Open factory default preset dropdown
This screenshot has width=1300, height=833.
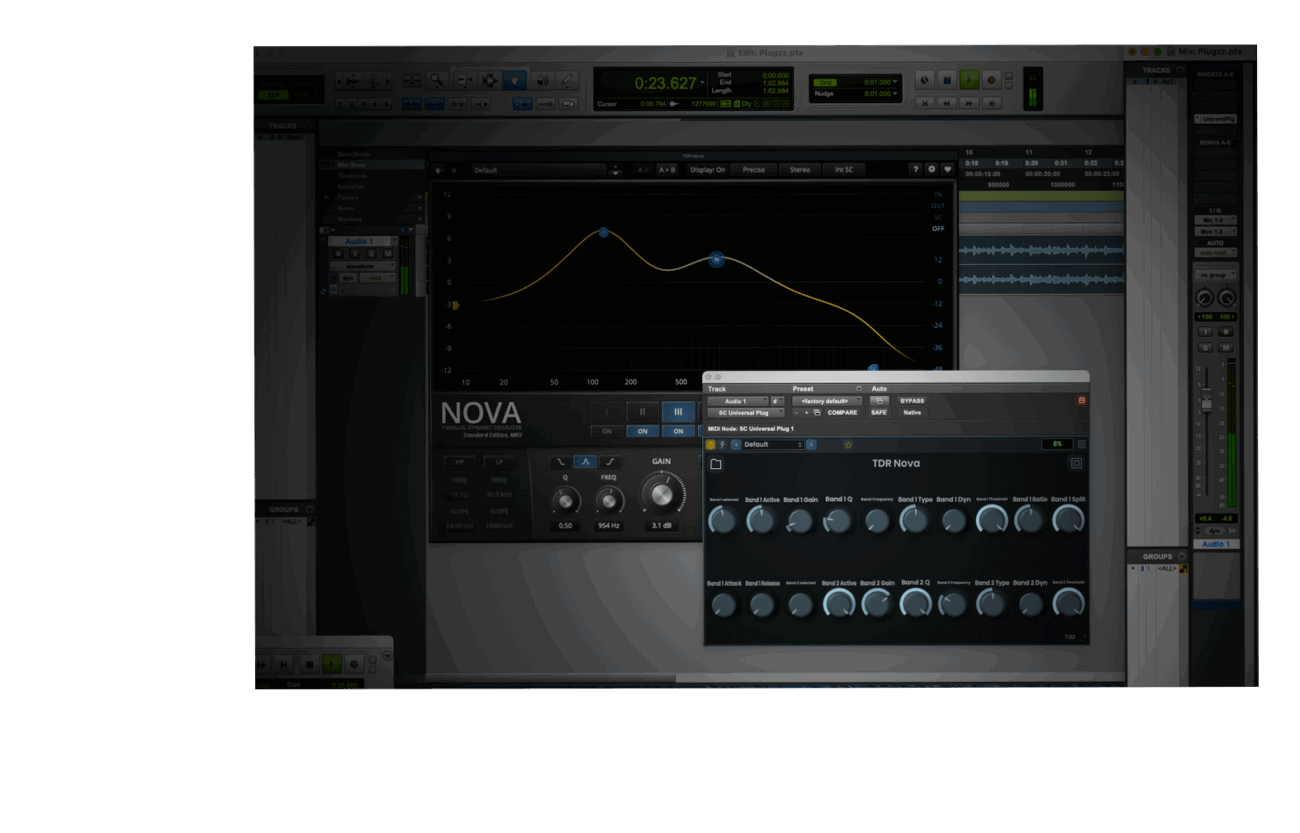(827, 401)
